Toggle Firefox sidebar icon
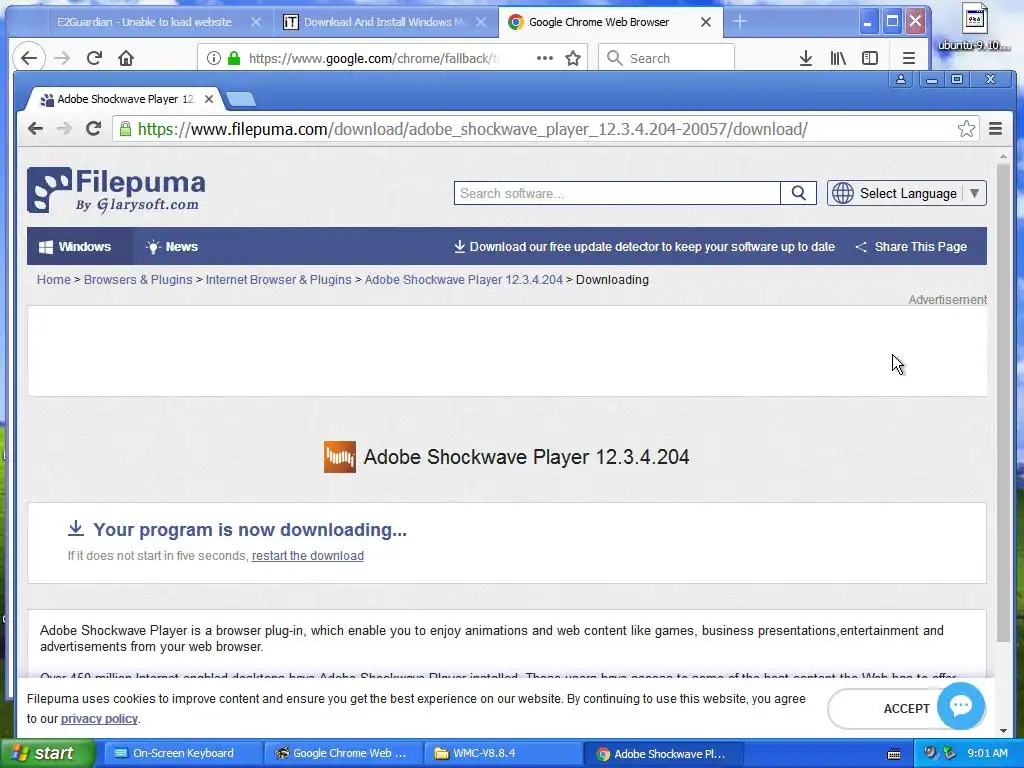This screenshot has height=768, width=1024. (x=870, y=58)
